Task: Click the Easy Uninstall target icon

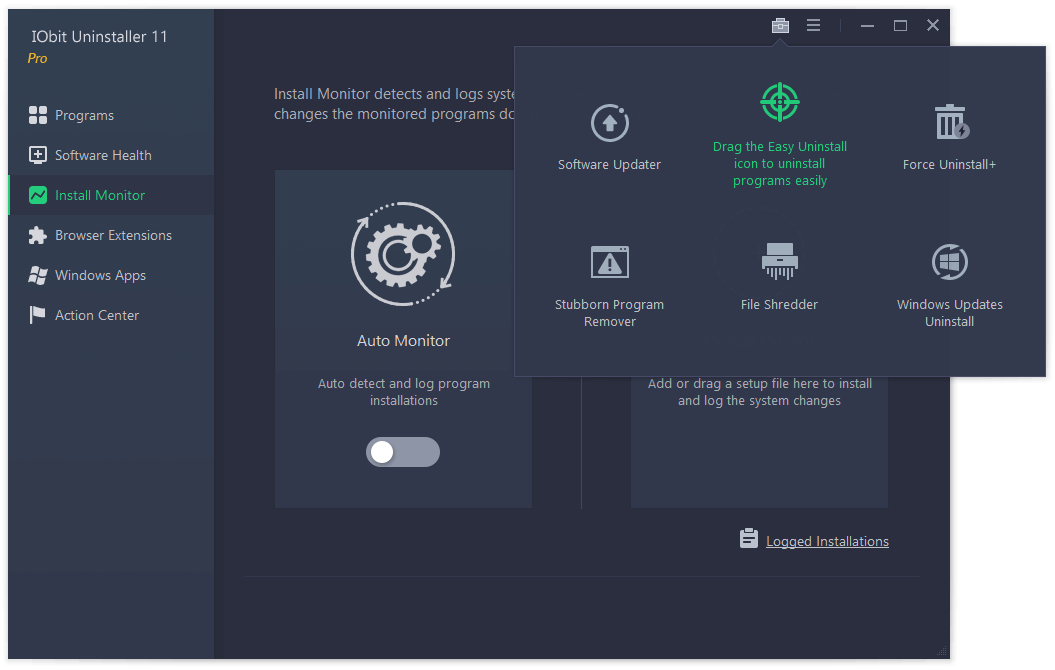Action: click(x=780, y=102)
